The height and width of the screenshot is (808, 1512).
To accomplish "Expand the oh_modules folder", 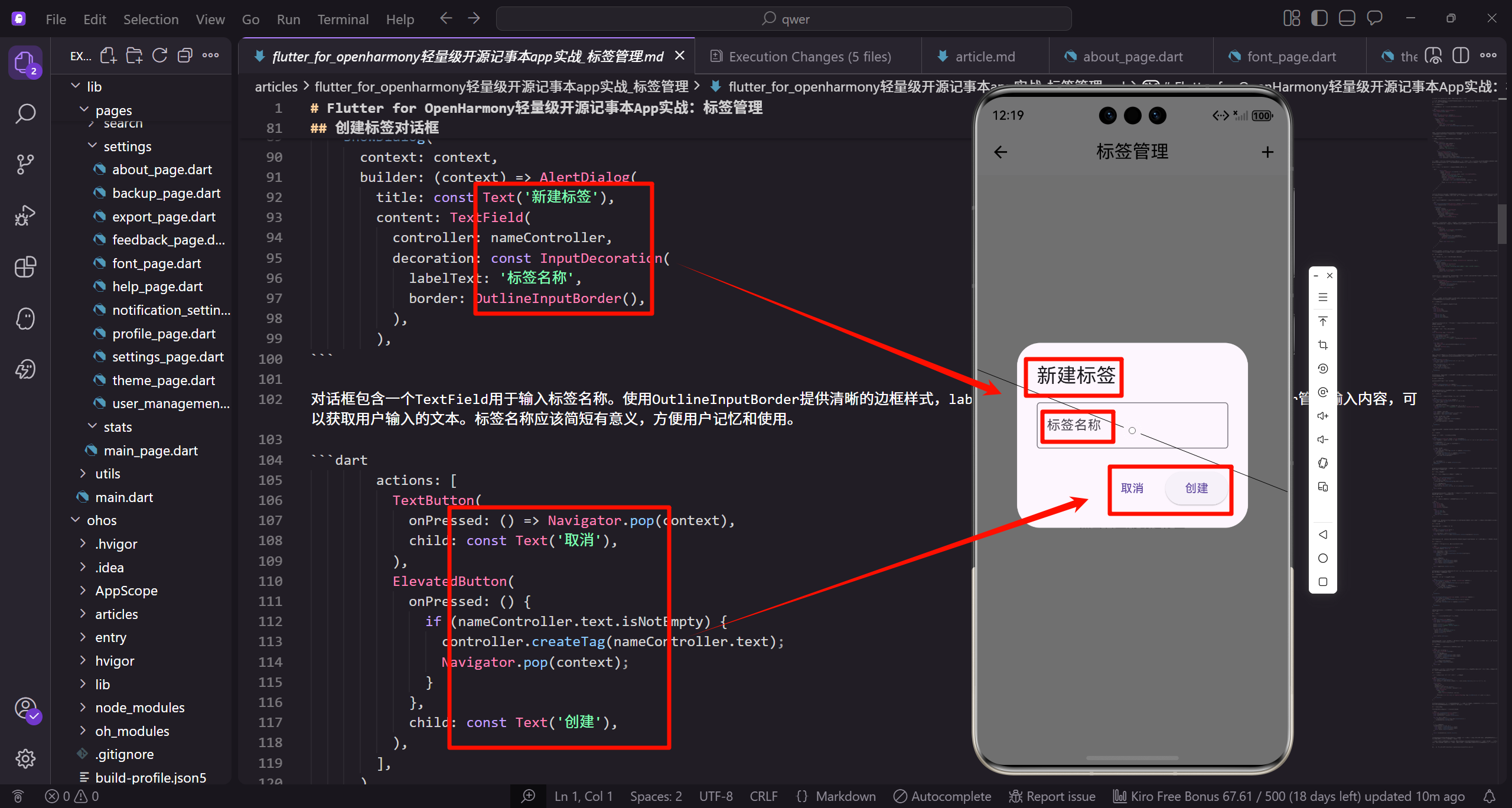I will [x=83, y=731].
